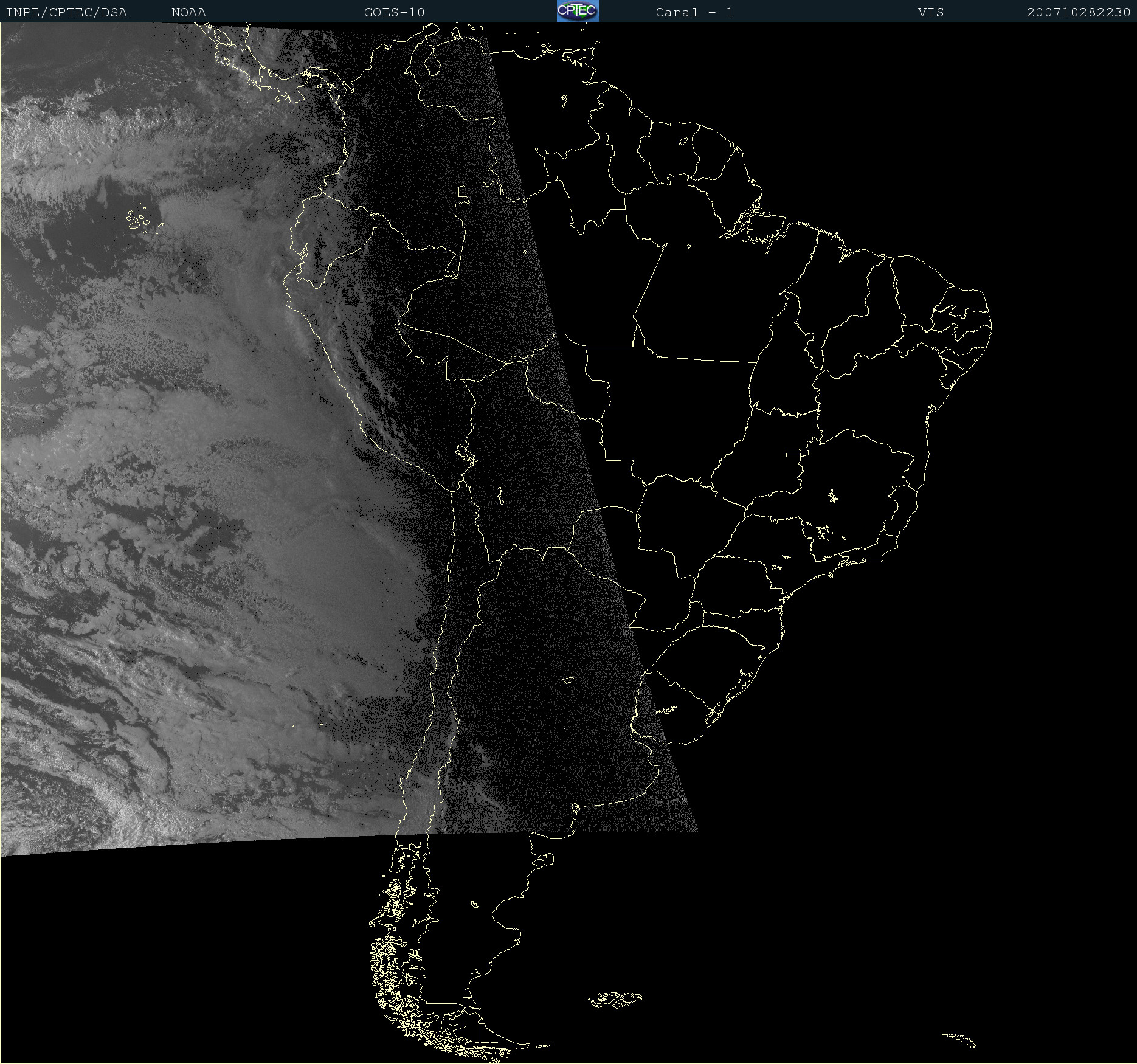Select the 200710282230 timestamp text
This screenshot has height=1064, width=1137.
coord(1079,12)
